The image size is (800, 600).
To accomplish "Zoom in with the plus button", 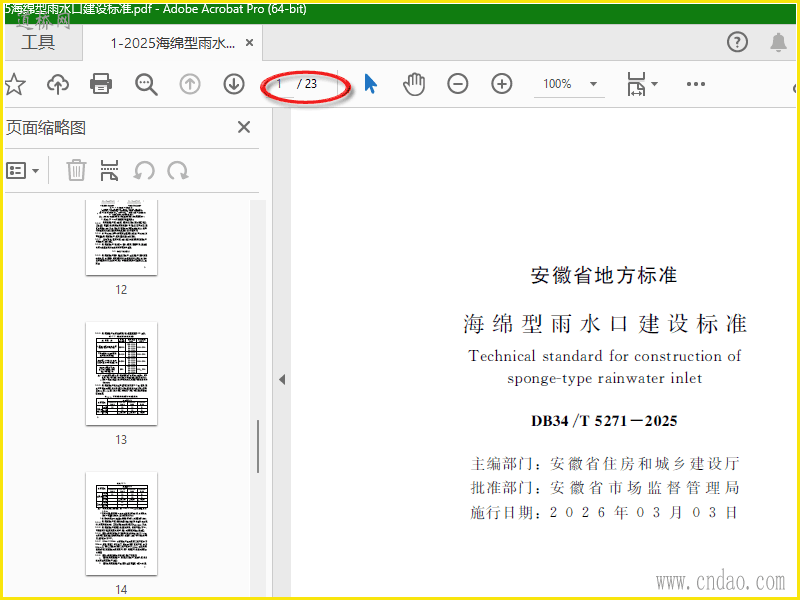I will pos(502,84).
